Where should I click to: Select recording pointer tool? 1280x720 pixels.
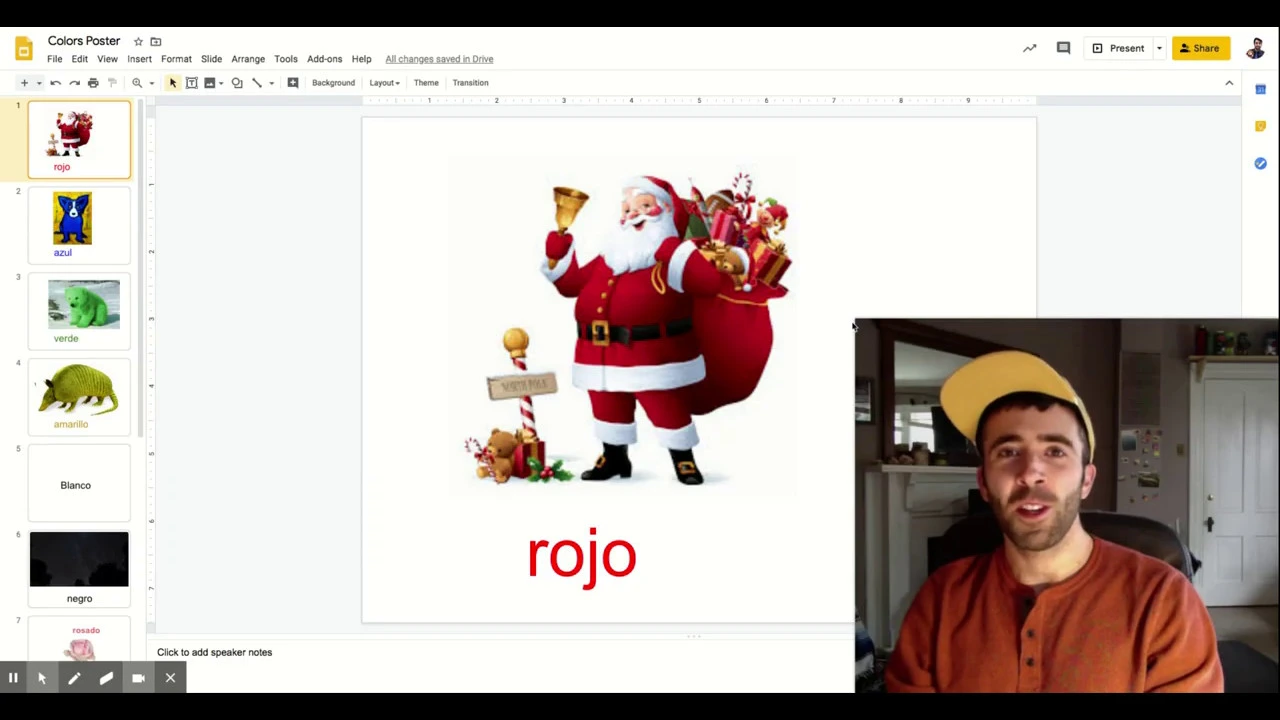point(42,678)
